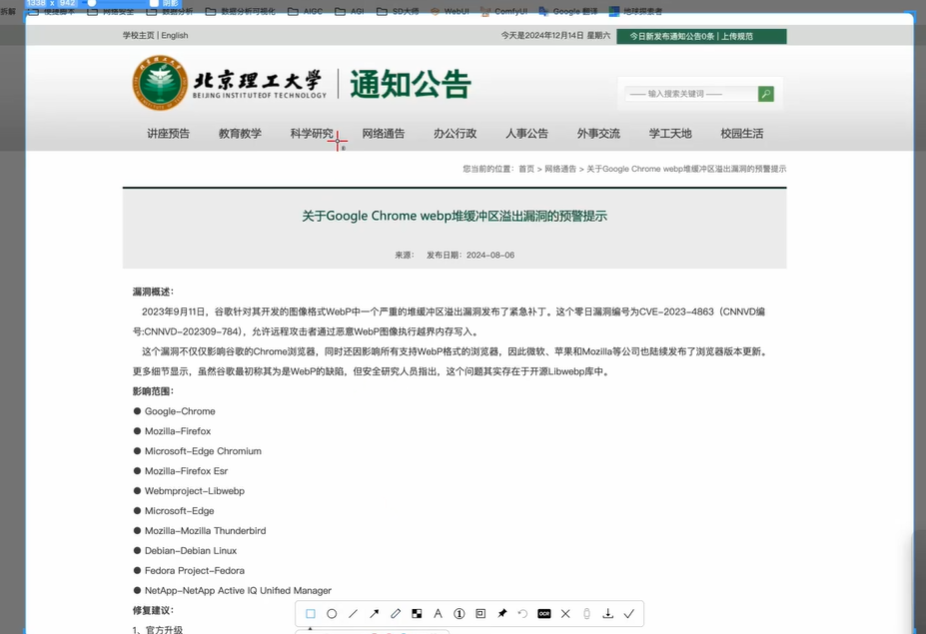
Task: Click the English language link
Action: (174, 36)
